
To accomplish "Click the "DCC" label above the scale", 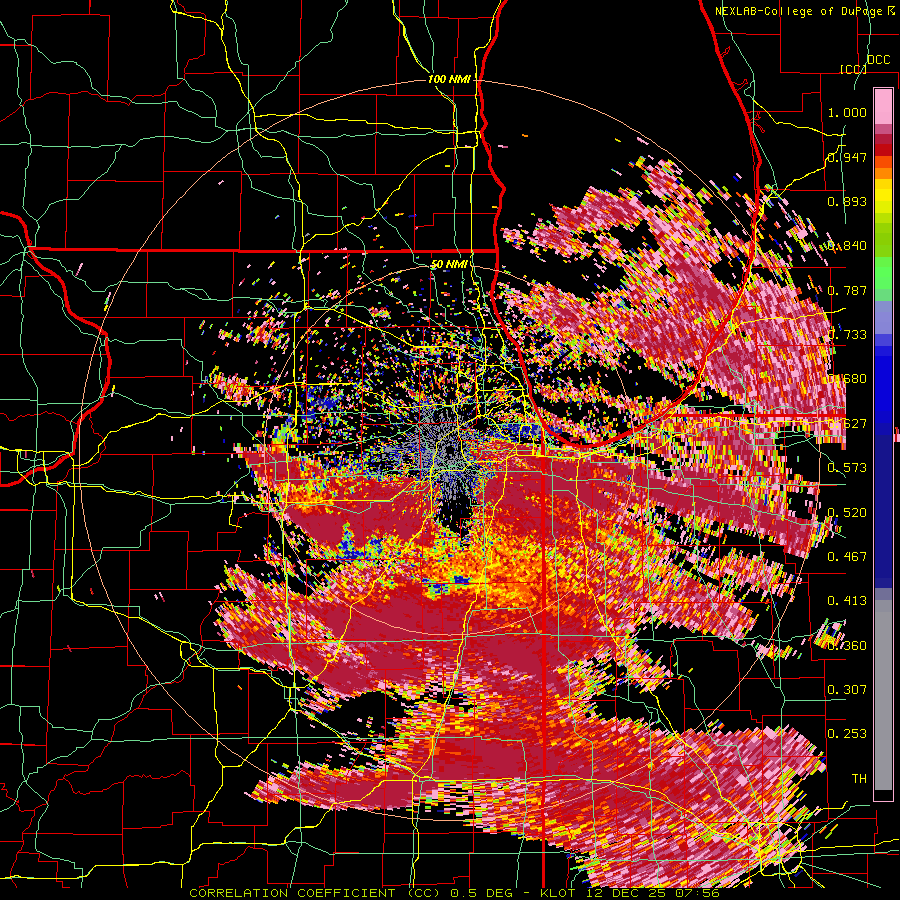I will click(x=878, y=60).
